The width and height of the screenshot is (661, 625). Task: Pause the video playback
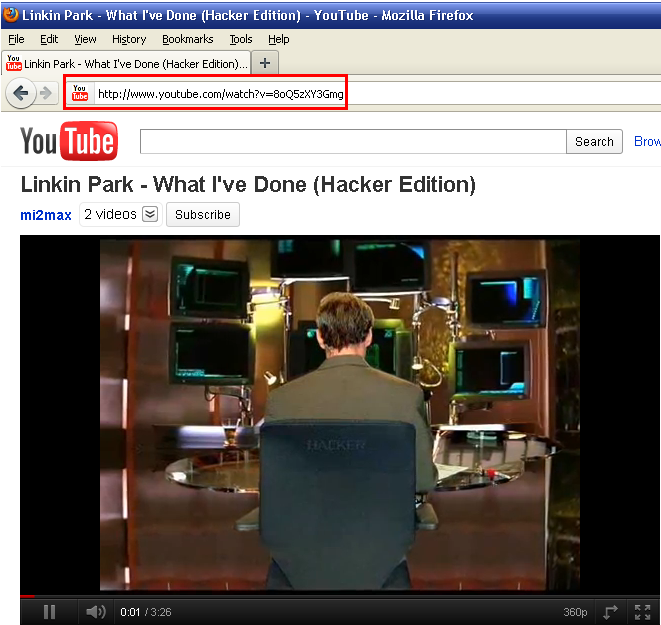[49, 612]
